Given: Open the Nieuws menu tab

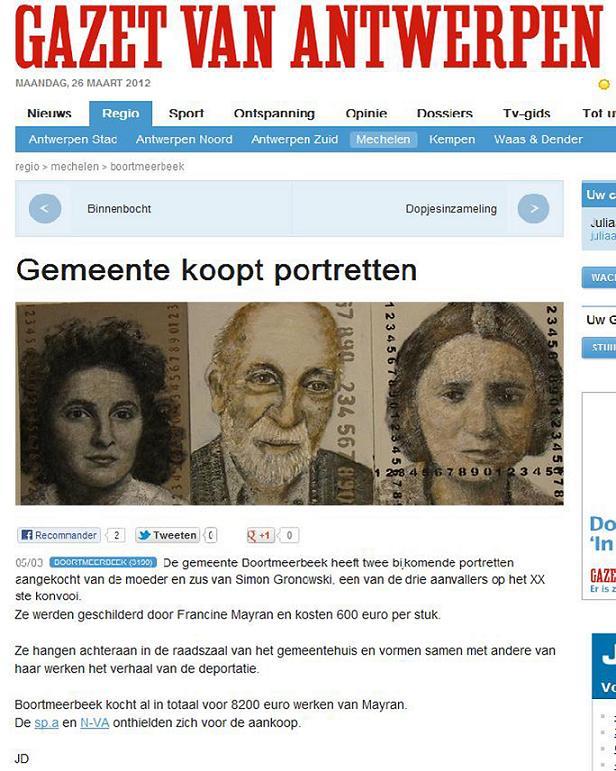Looking at the screenshot, I should pos(49,114).
